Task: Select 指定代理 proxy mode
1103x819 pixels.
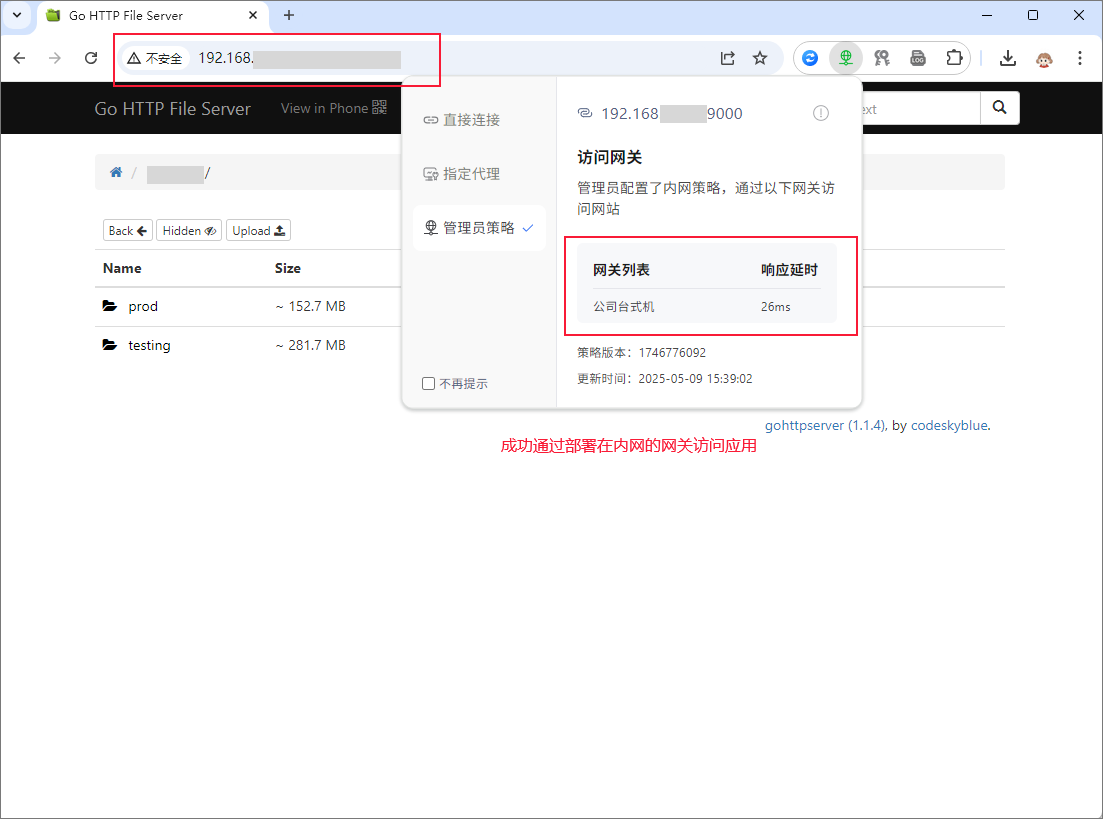Action: (x=461, y=174)
